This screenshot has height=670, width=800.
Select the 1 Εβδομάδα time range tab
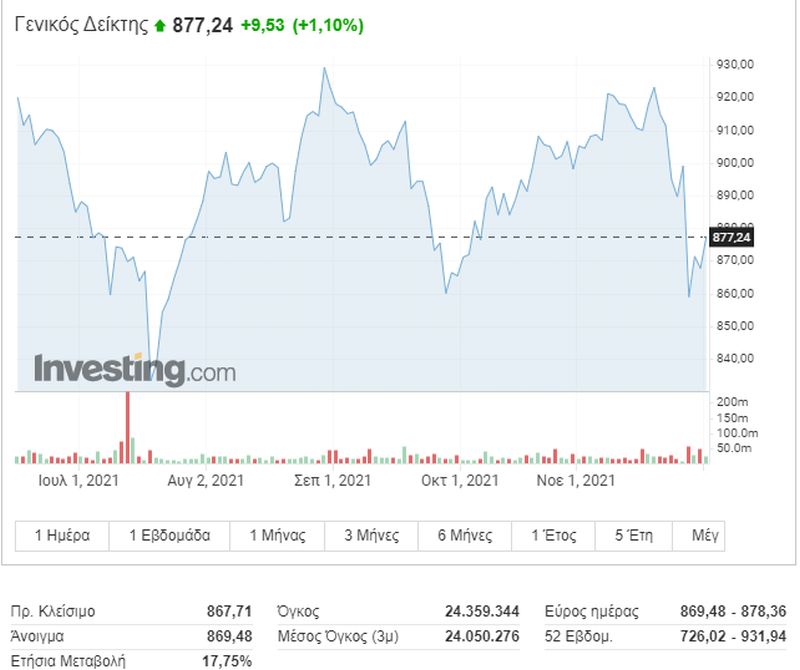tap(169, 536)
